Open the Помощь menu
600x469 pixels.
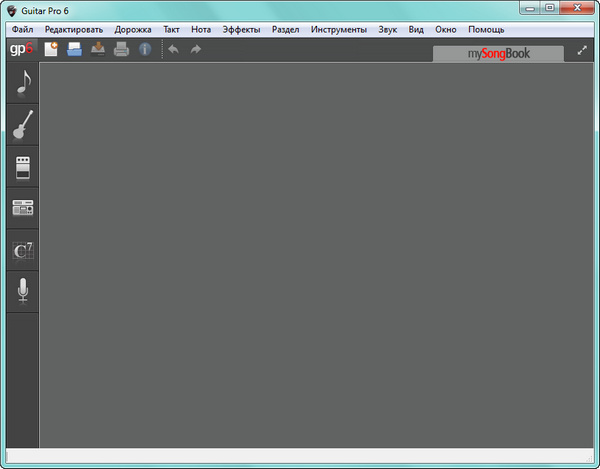point(486,29)
